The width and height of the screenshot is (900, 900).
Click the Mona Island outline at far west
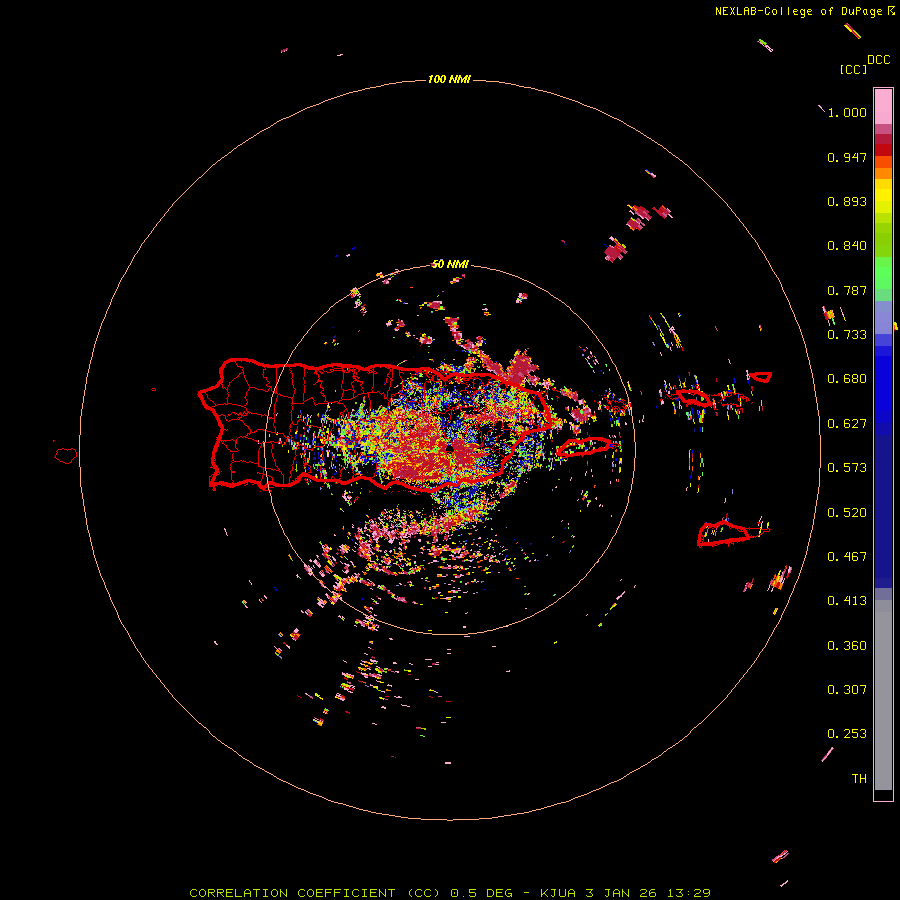coord(66,456)
